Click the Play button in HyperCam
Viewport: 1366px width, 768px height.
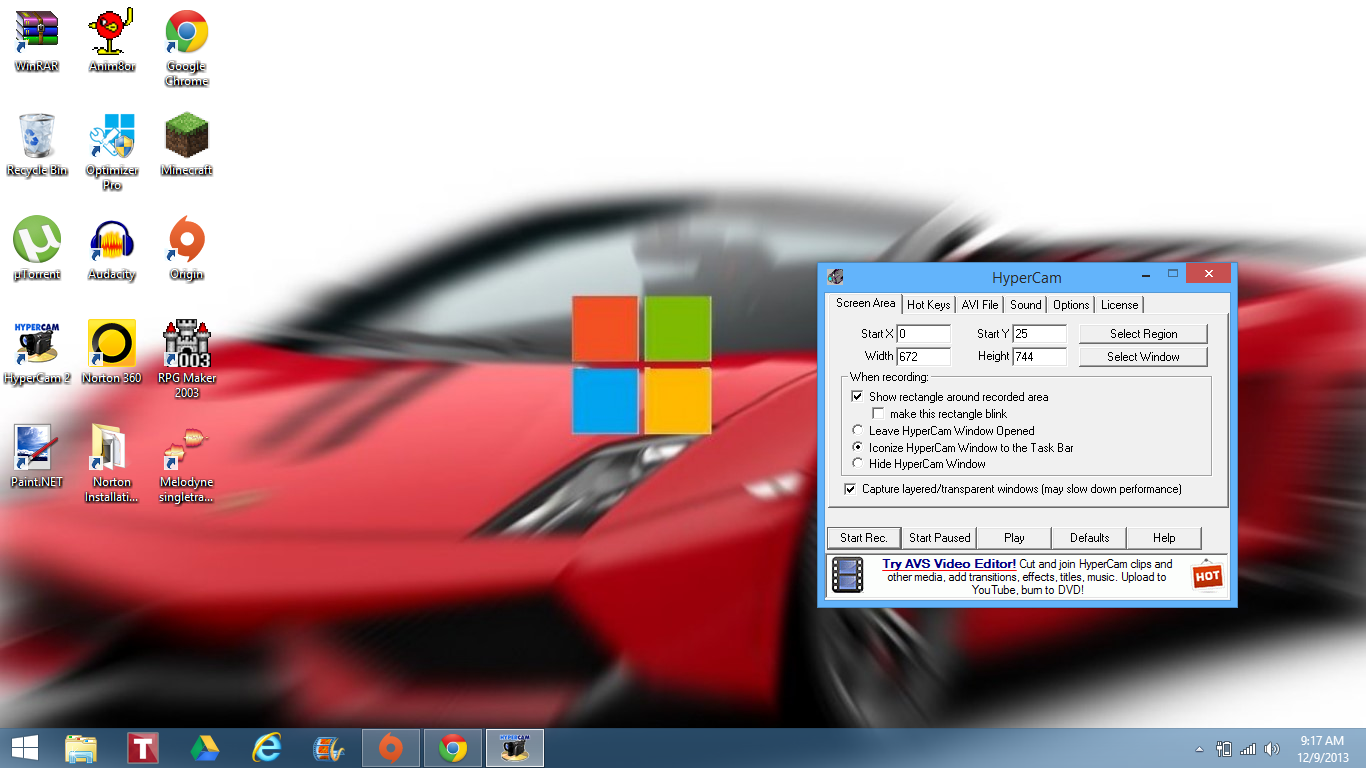tap(1014, 538)
